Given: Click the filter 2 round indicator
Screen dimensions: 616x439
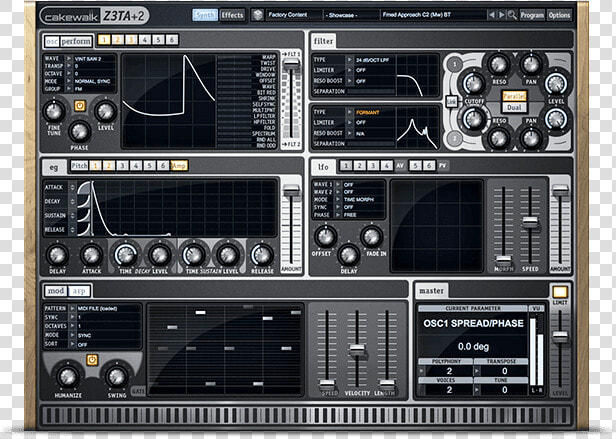Looking at the screenshot, I should pyautogui.click(x=455, y=138).
